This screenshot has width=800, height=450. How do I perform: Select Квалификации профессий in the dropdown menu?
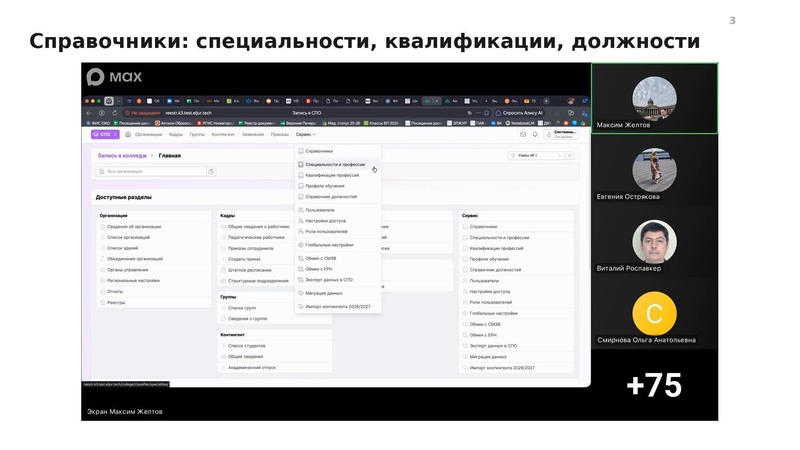(x=338, y=175)
